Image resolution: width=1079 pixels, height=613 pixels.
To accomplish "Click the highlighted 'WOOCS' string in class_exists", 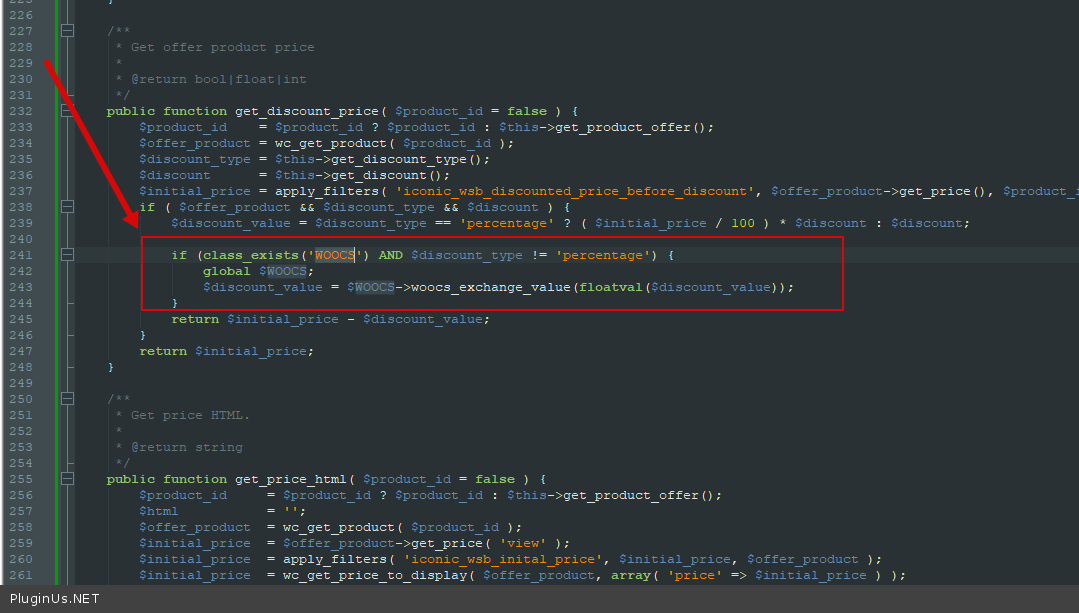I will coord(334,255).
